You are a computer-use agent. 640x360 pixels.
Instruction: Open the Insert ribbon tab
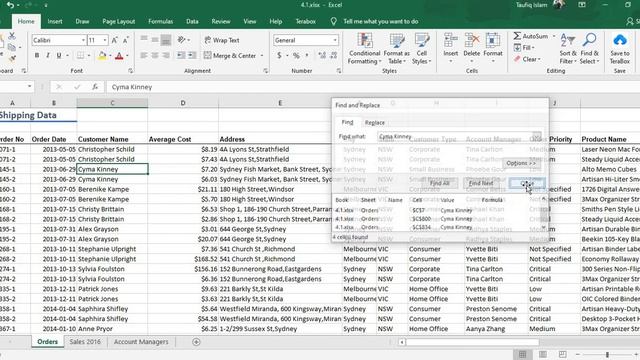coord(55,21)
